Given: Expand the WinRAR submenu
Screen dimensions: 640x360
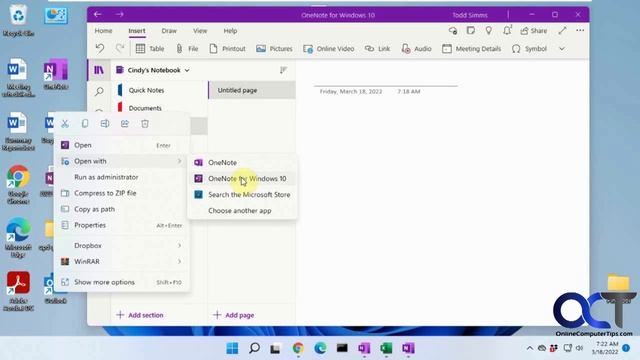Looking at the screenshot, I should point(122,262).
